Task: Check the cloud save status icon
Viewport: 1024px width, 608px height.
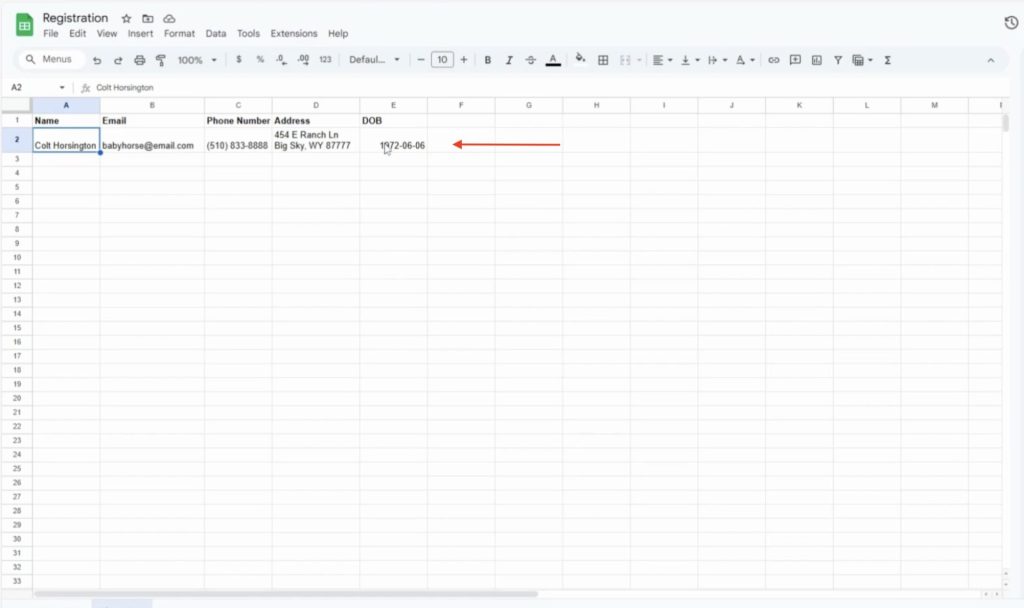Action: click(x=169, y=19)
